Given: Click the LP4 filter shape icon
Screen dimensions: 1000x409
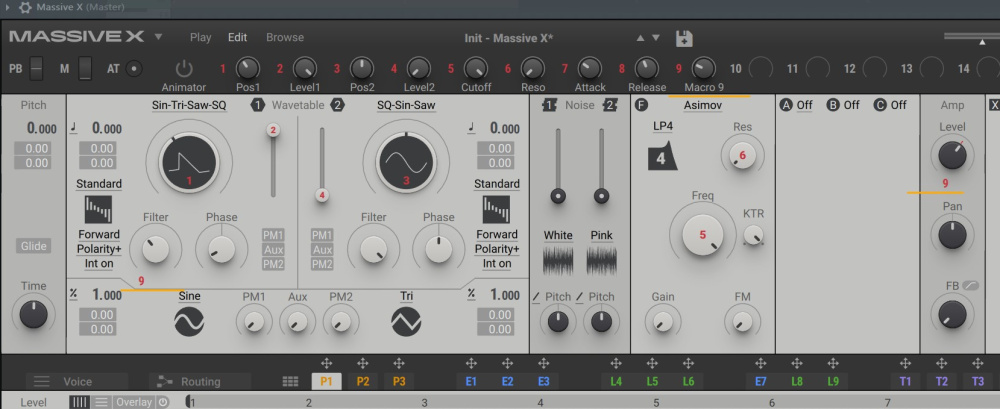Looking at the screenshot, I should [x=663, y=157].
